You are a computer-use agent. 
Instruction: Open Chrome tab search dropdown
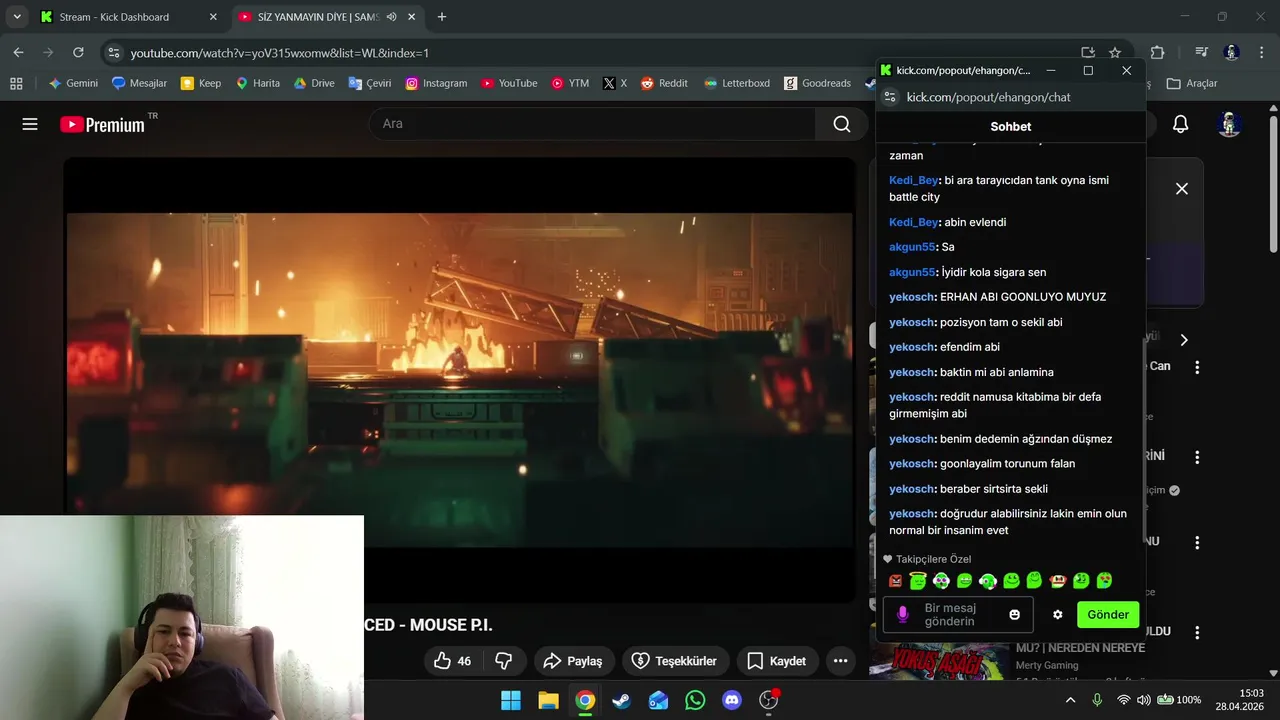(17, 17)
